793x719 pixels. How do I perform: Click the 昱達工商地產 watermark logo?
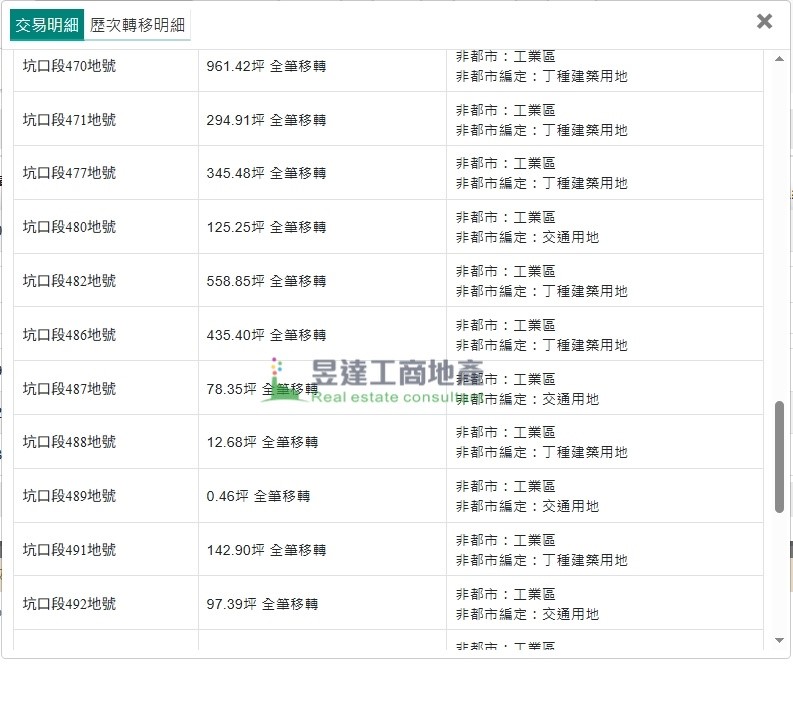coord(372,382)
